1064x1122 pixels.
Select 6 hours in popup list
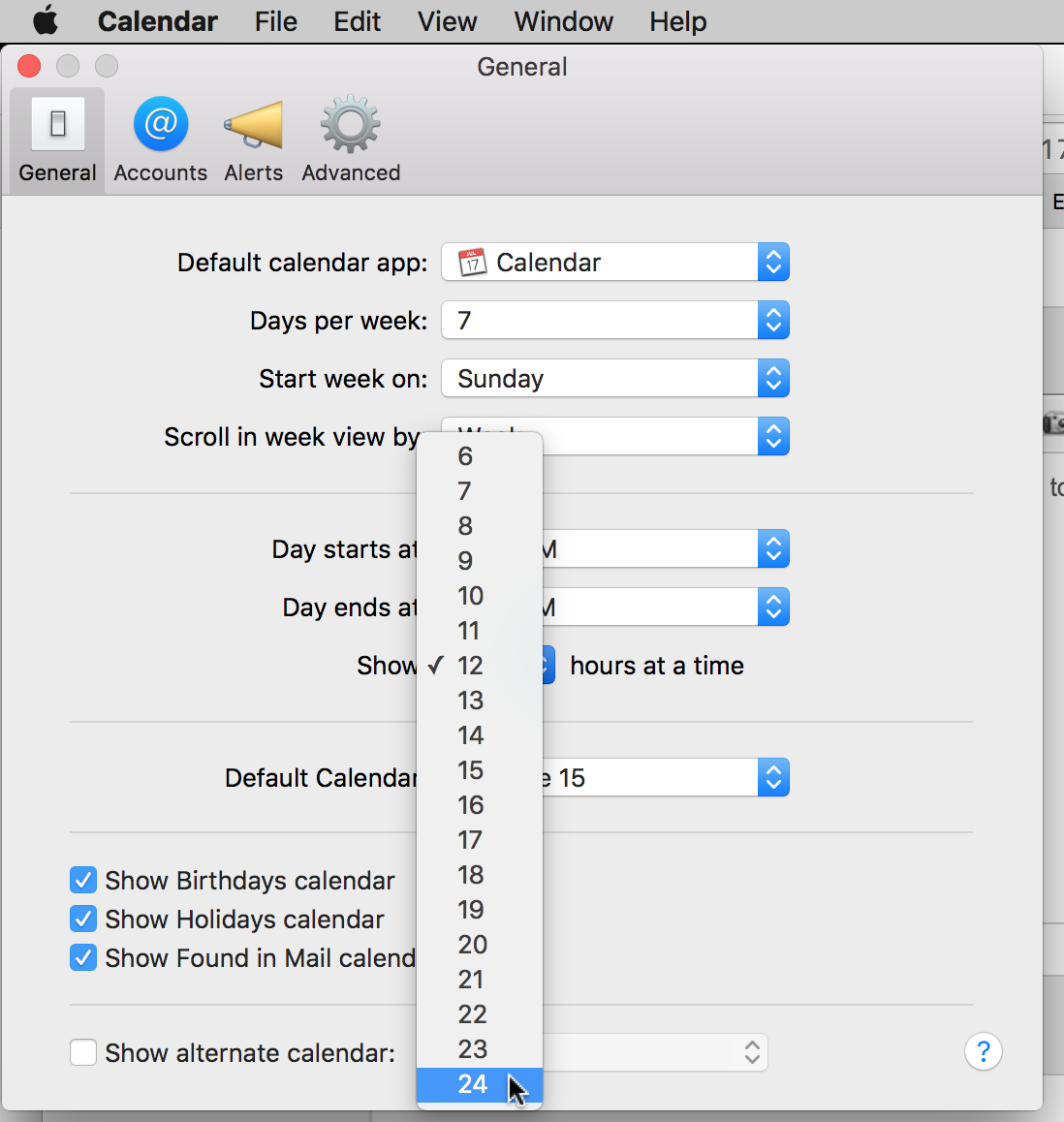point(480,455)
